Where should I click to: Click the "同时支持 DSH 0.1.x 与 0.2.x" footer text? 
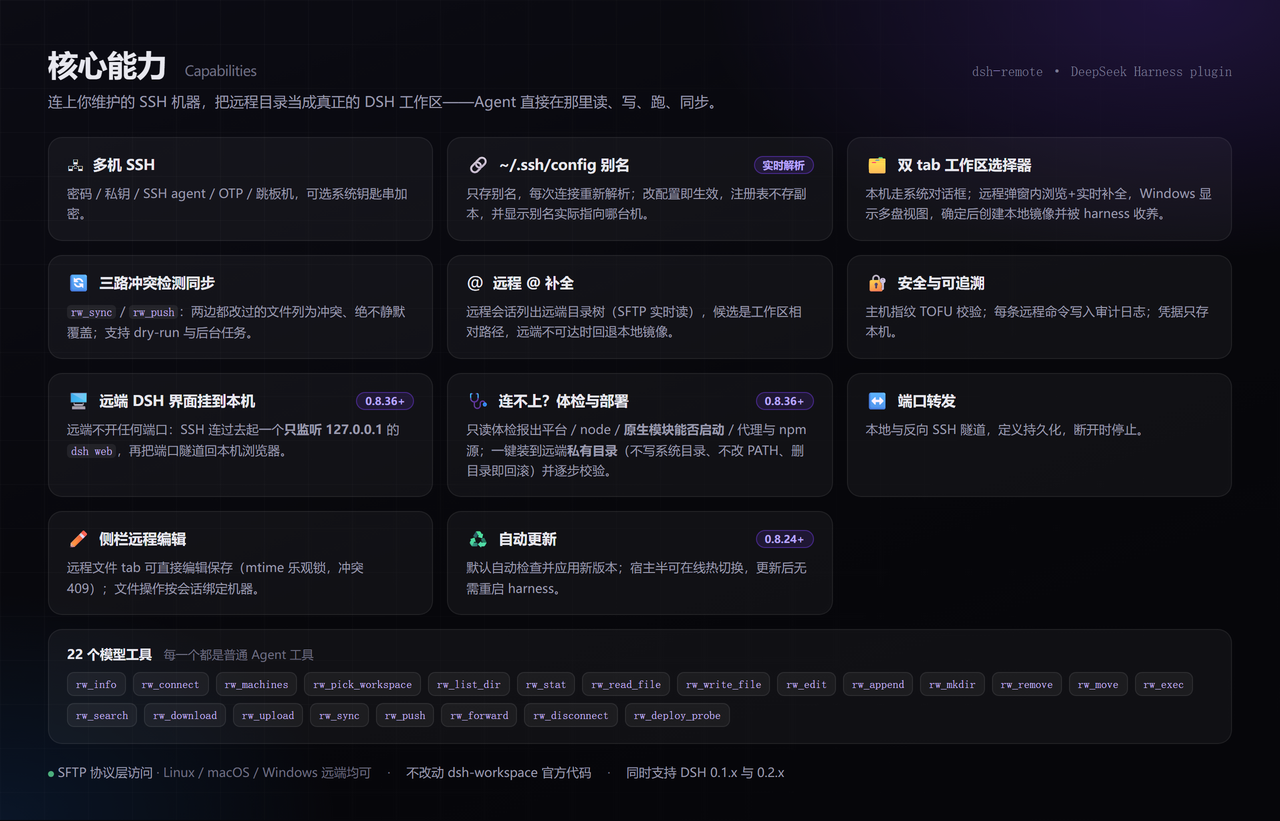[x=706, y=773]
